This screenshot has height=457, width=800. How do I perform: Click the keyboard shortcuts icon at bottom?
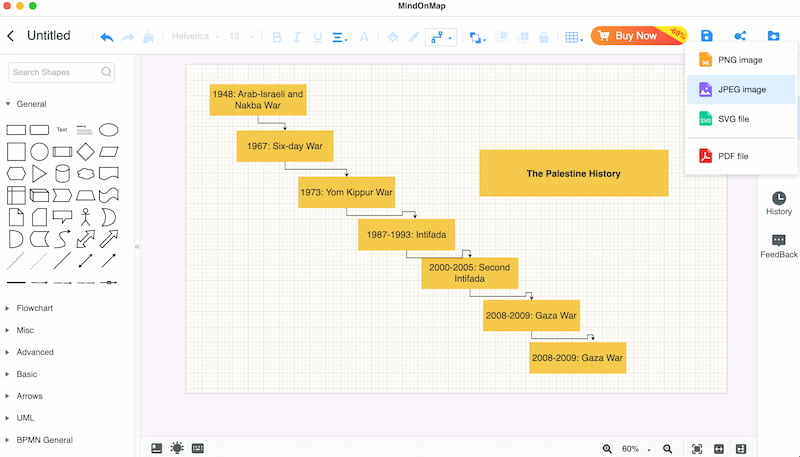click(x=197, y=448)
